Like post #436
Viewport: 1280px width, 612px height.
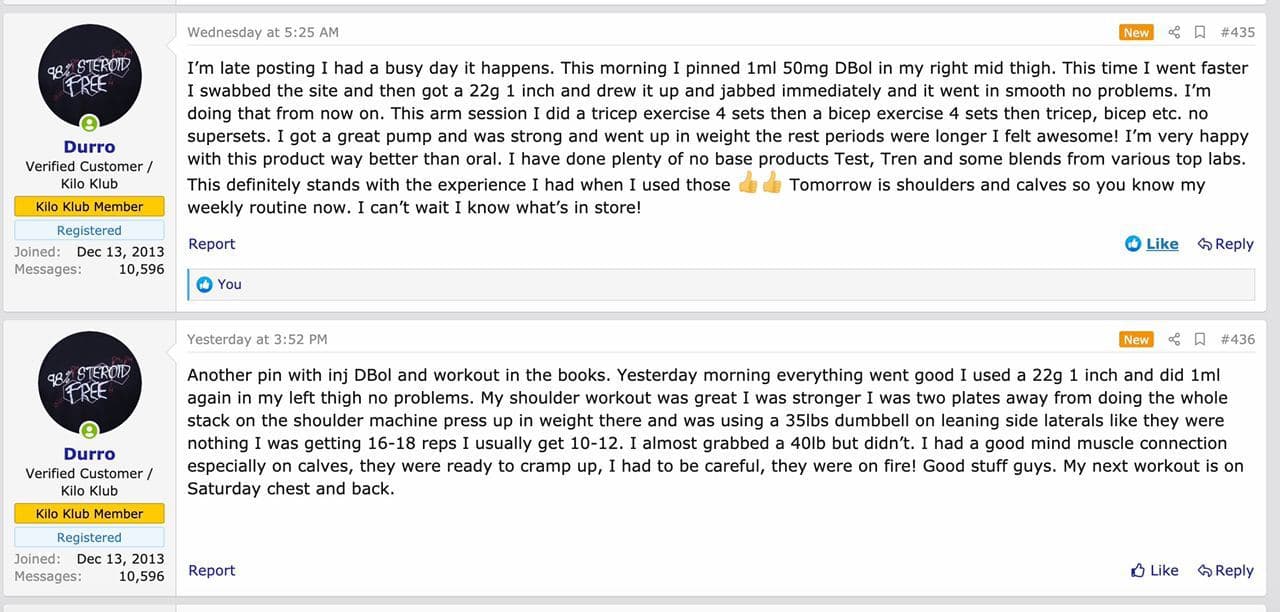pos(1154,570)
